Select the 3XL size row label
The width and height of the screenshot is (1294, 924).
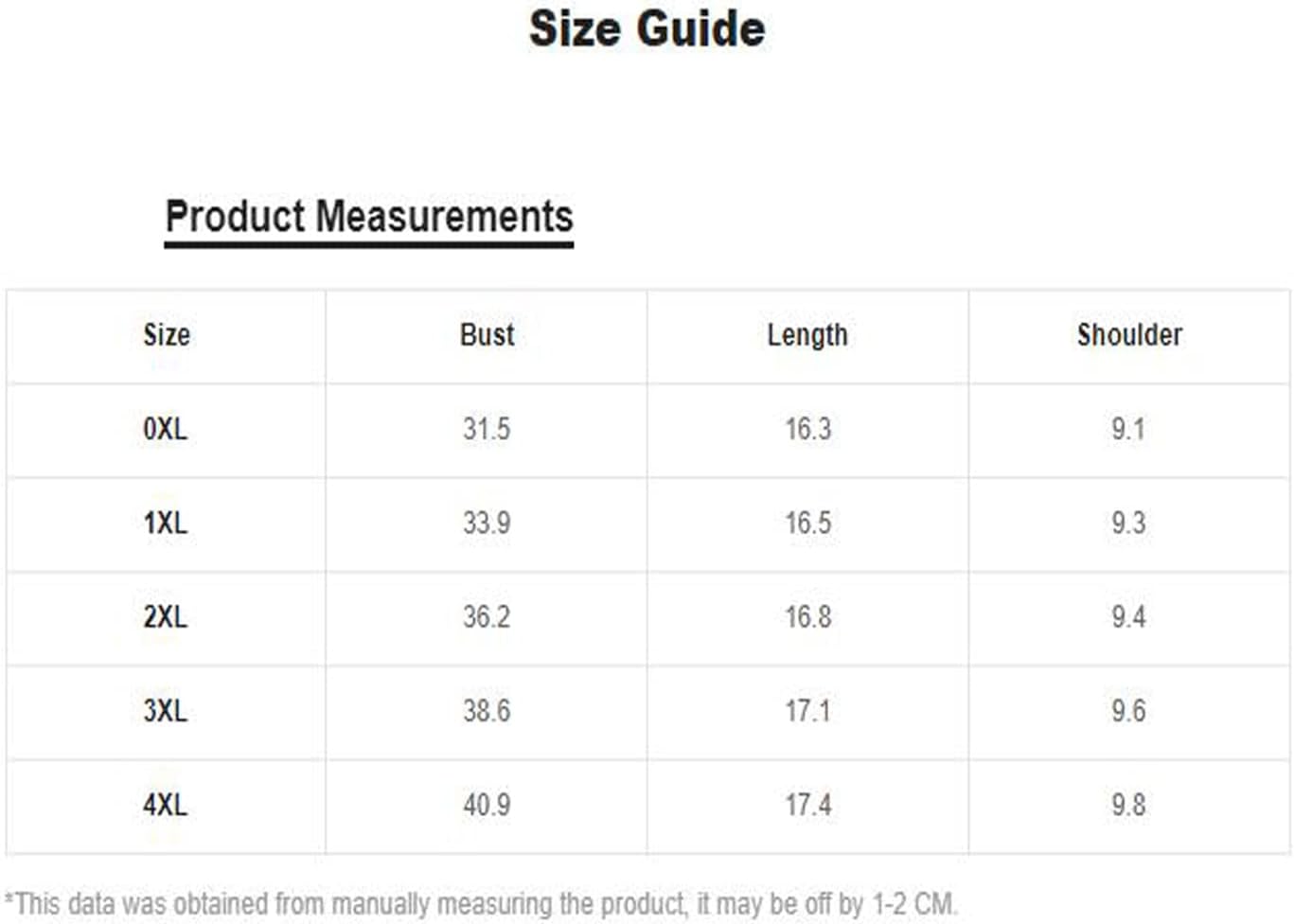(166, 711)
